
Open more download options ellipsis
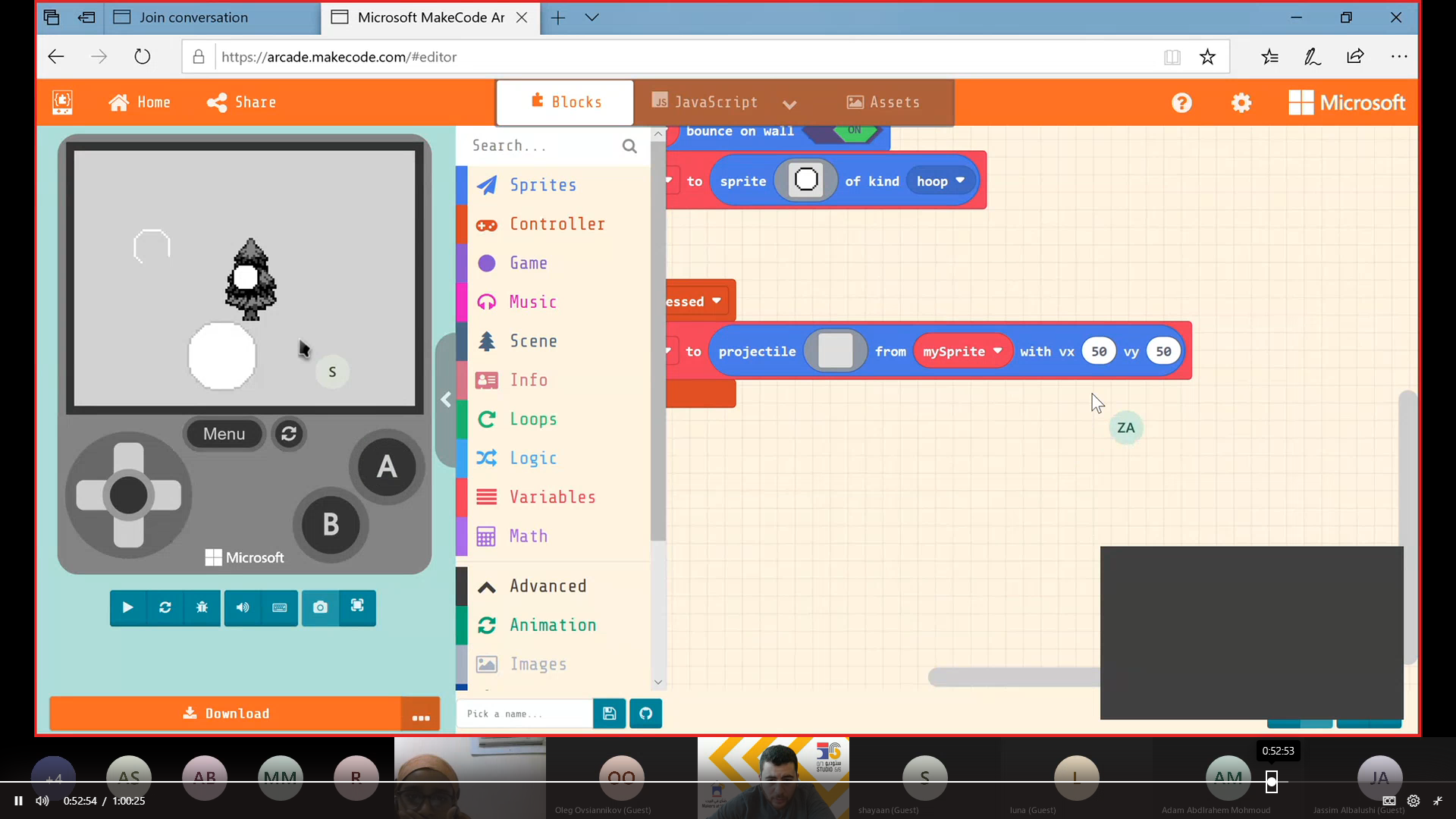click(x=421, y=715)
